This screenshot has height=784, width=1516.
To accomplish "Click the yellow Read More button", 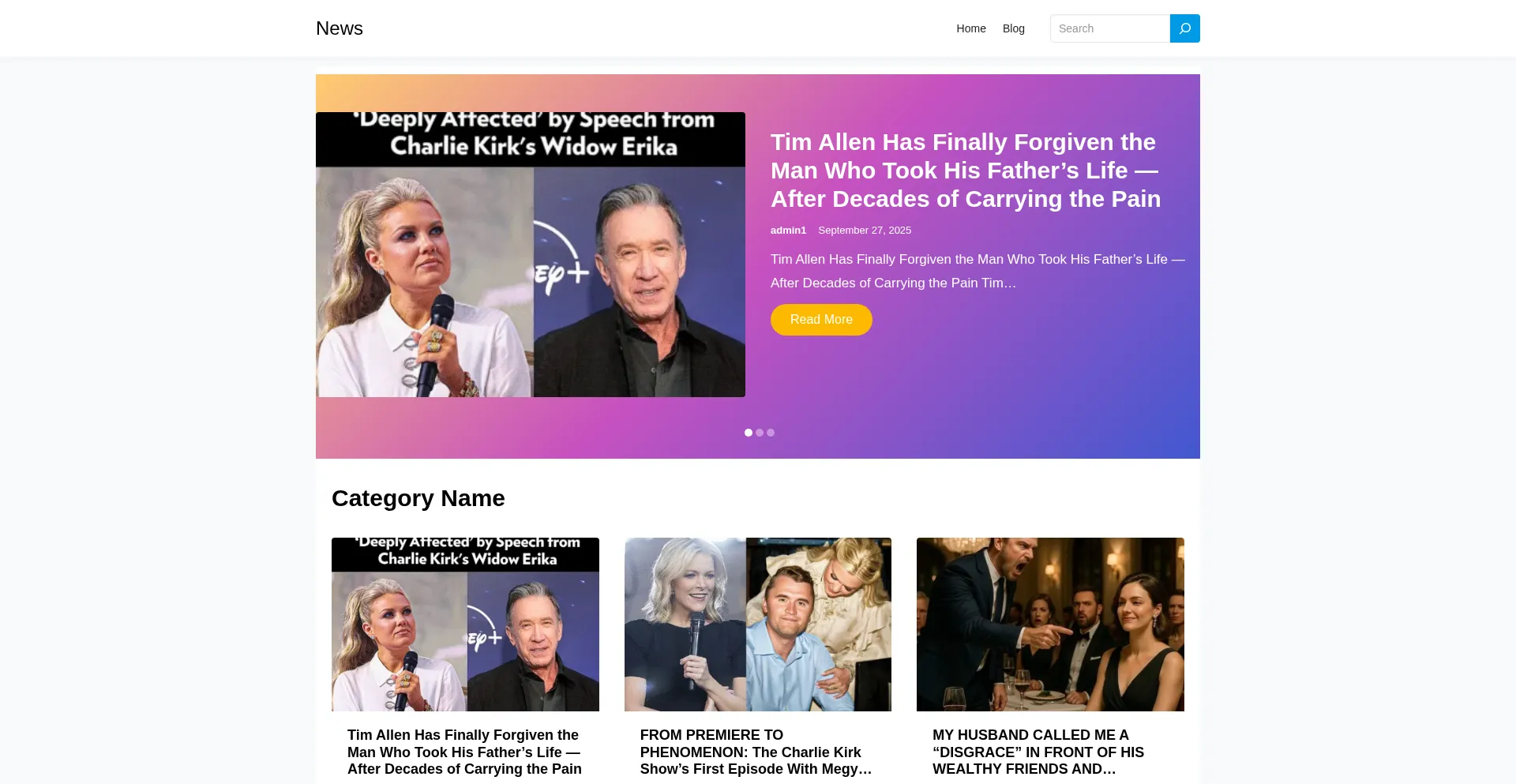I will (821, 320).
